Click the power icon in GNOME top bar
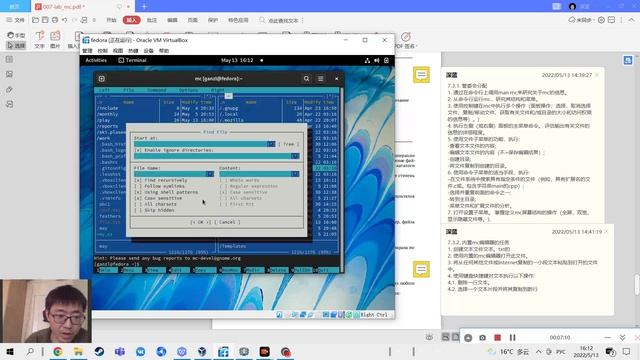 (x=386, y=60)
